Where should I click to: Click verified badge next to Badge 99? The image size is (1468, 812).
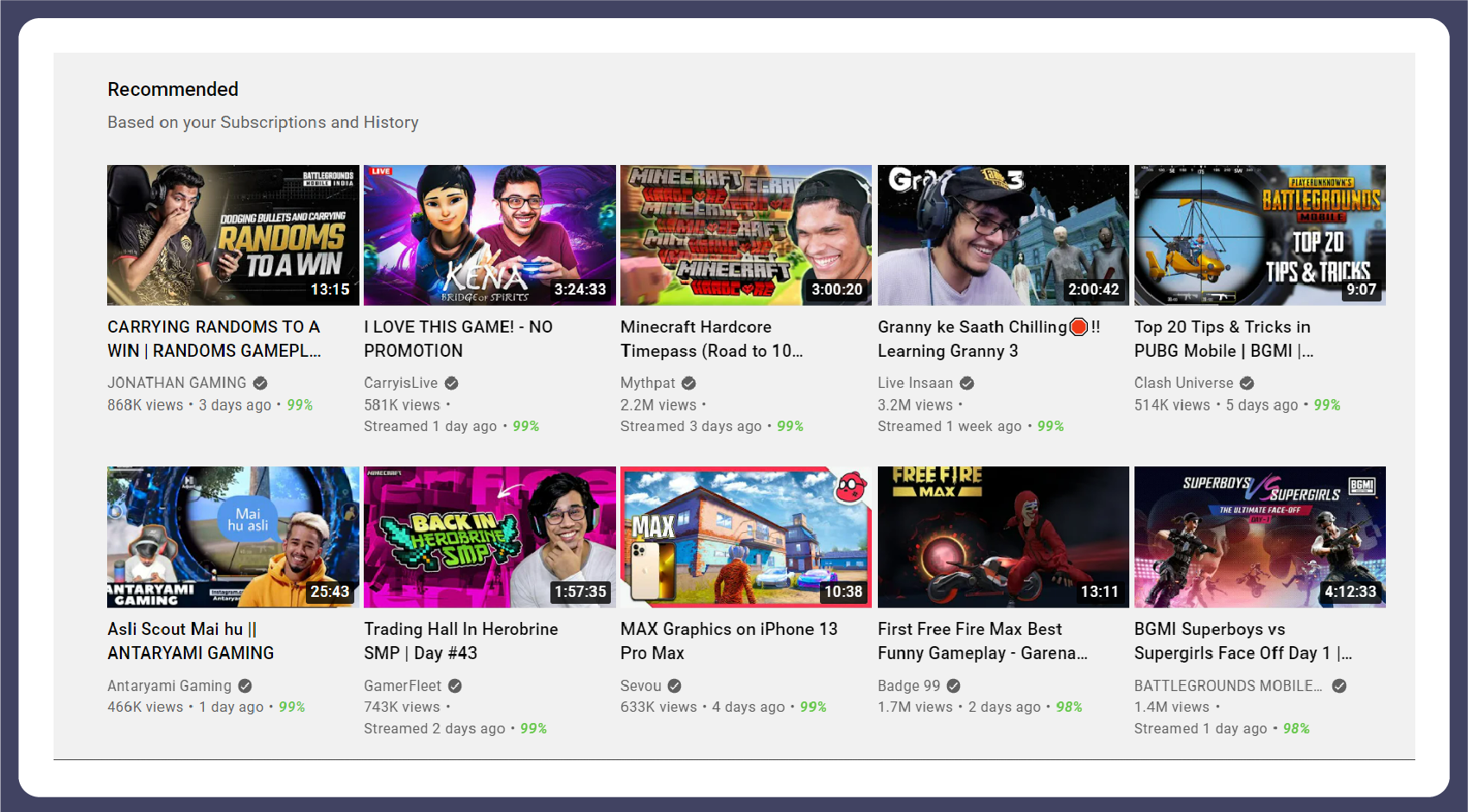coord(954,686)
